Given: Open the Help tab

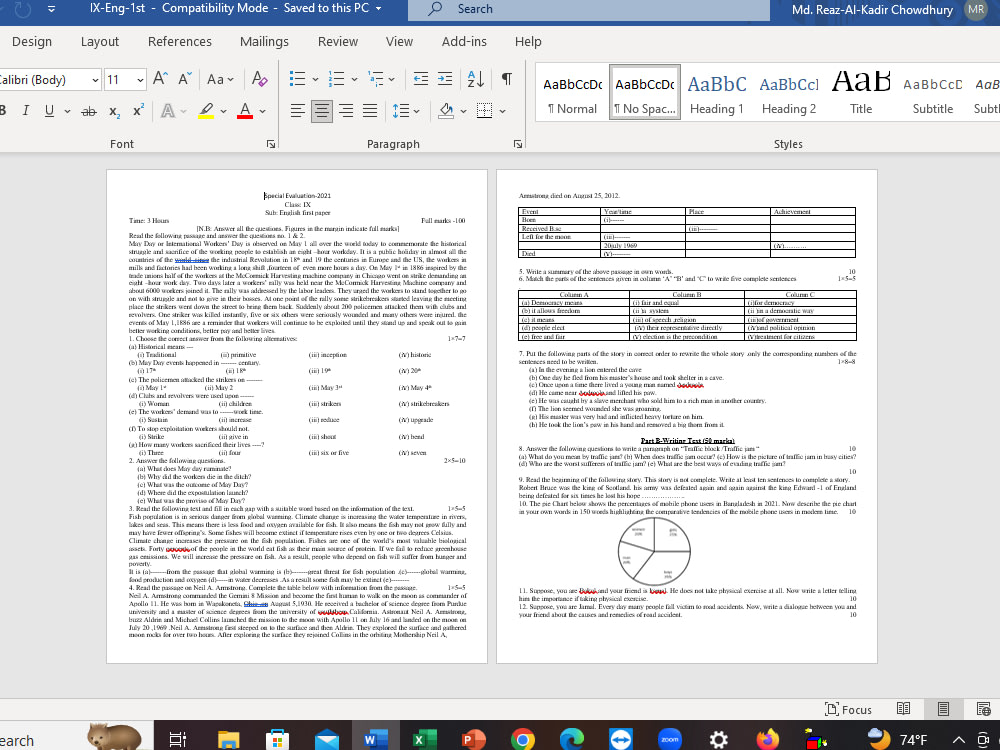Looking at the screenshot, I should 528,41.
